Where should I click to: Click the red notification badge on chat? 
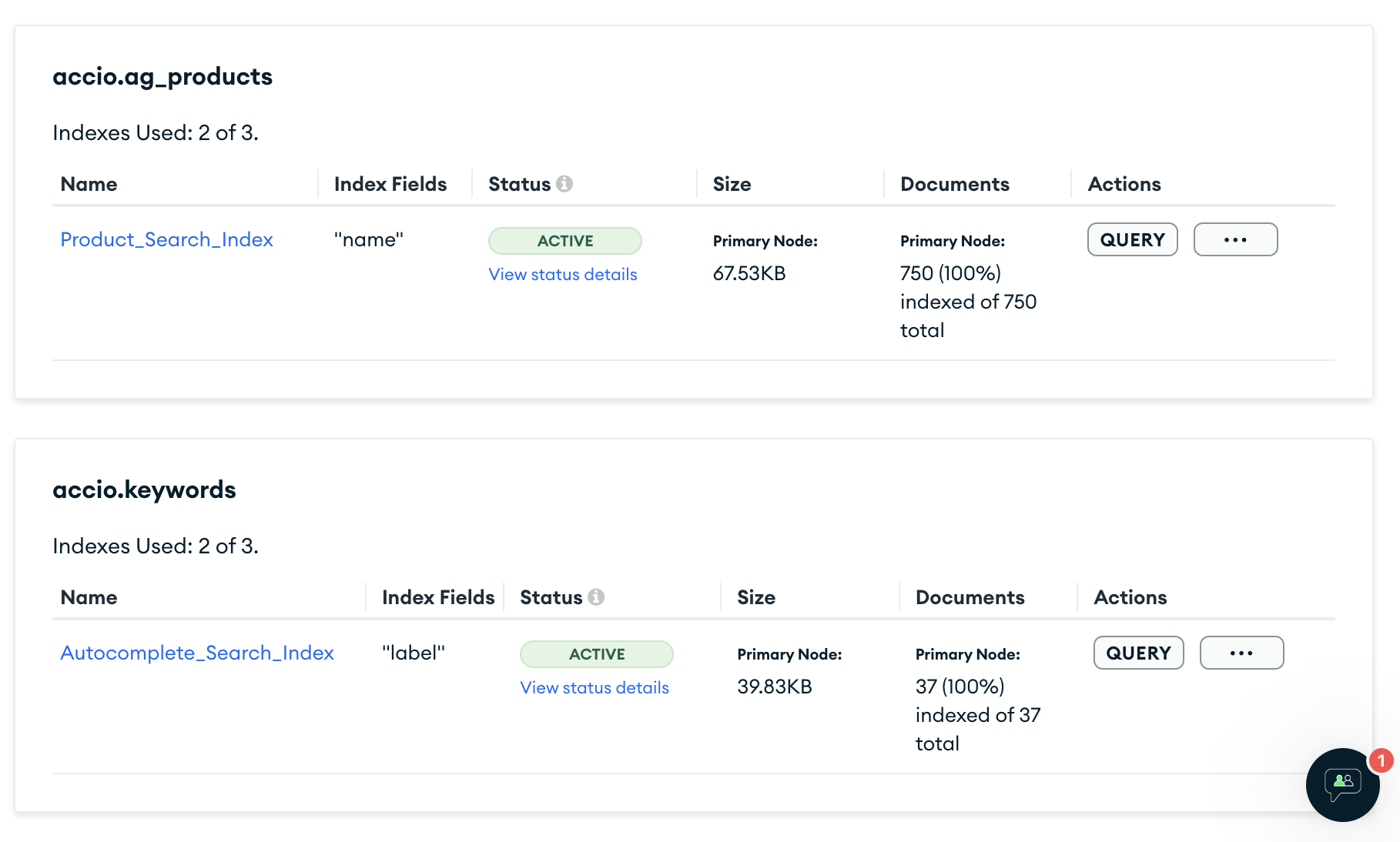click(1381, 760)
